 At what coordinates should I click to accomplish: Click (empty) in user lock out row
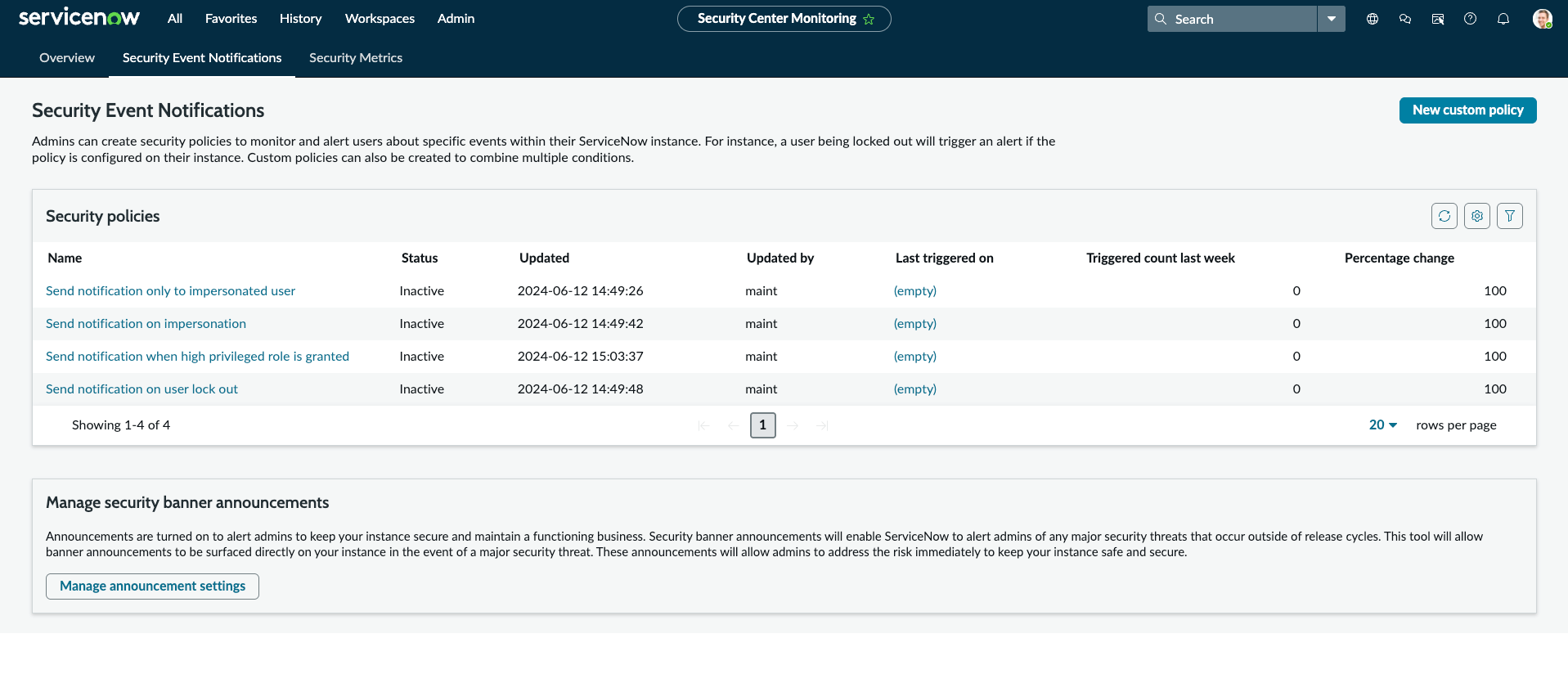(915, 389)
